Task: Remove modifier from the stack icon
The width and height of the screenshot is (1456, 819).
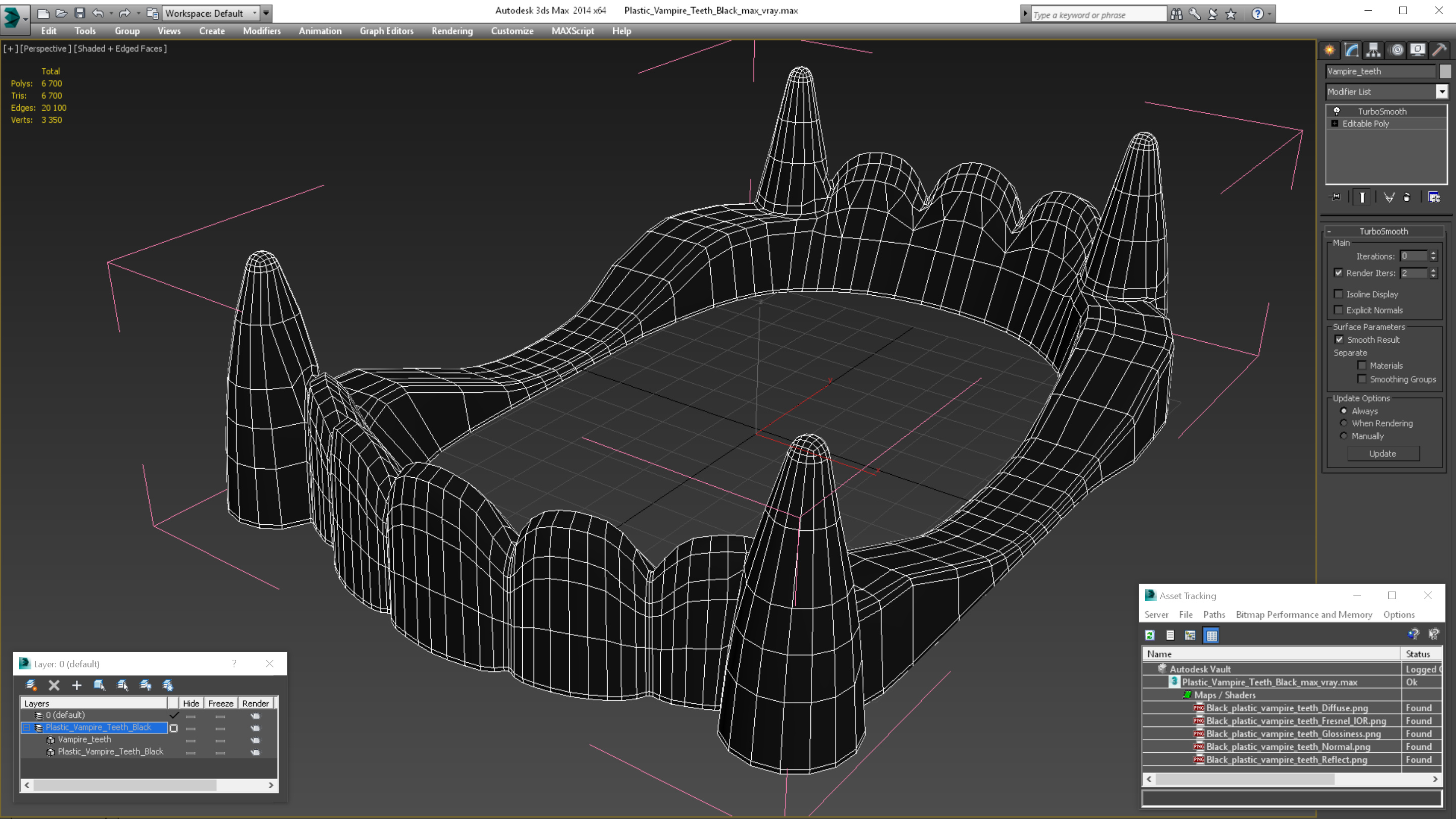Action: 1407,197
